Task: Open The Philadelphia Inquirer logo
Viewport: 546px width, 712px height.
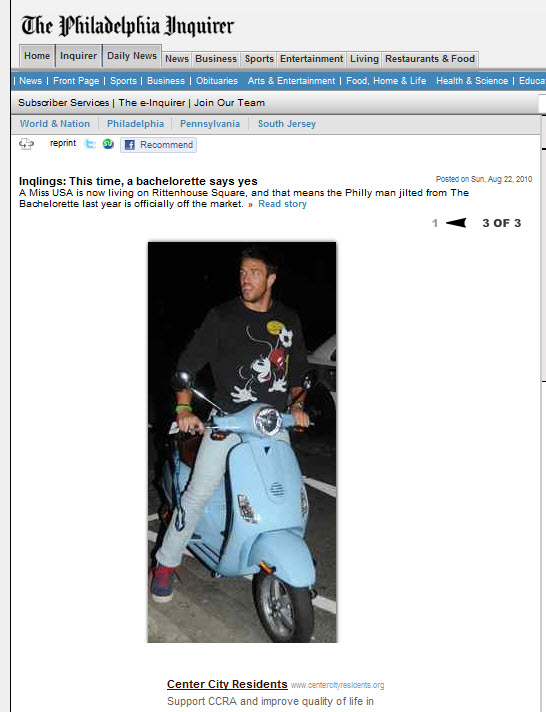Action: [x=128, y=25]
